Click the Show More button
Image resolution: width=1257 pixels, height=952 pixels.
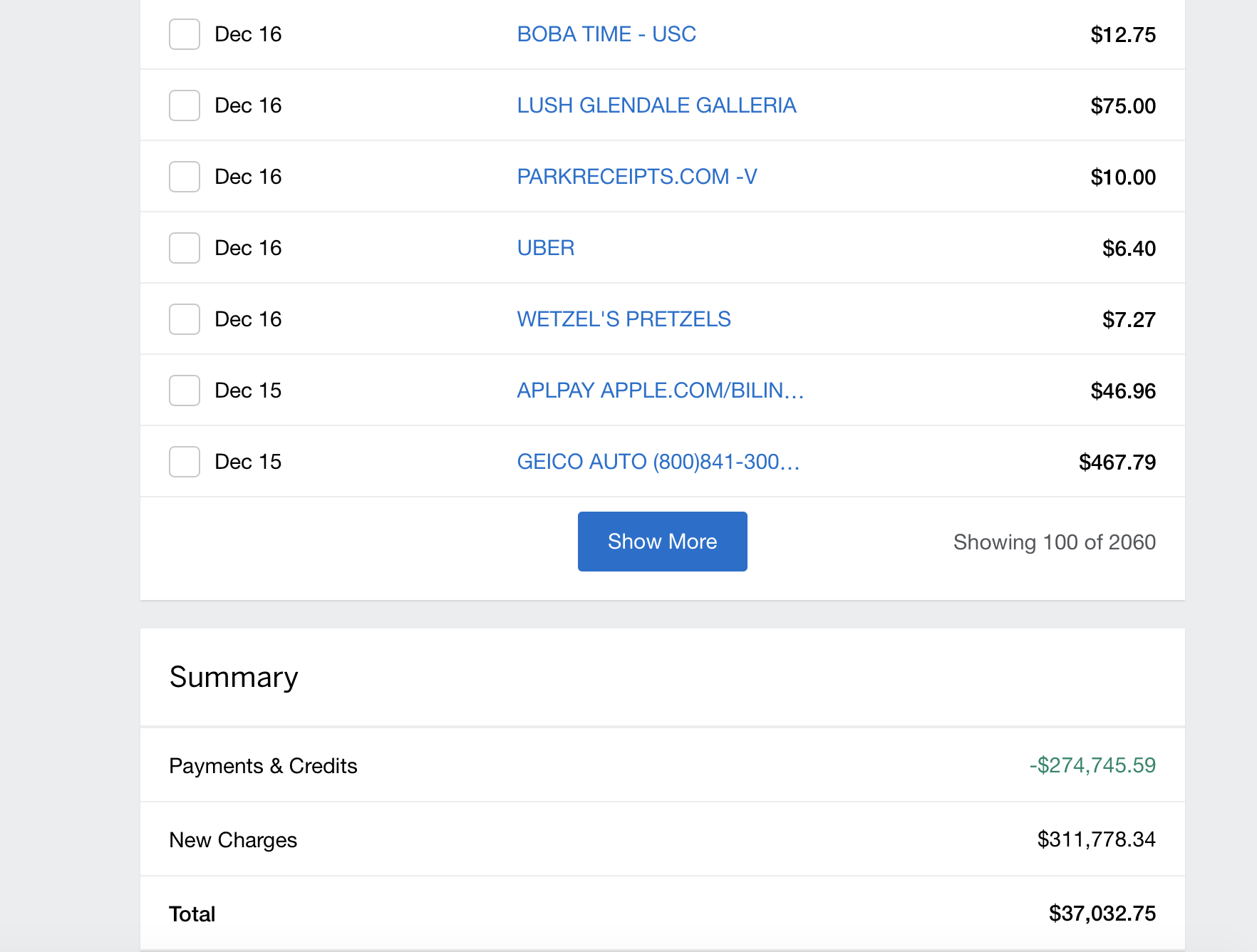(x=662, y=542)
